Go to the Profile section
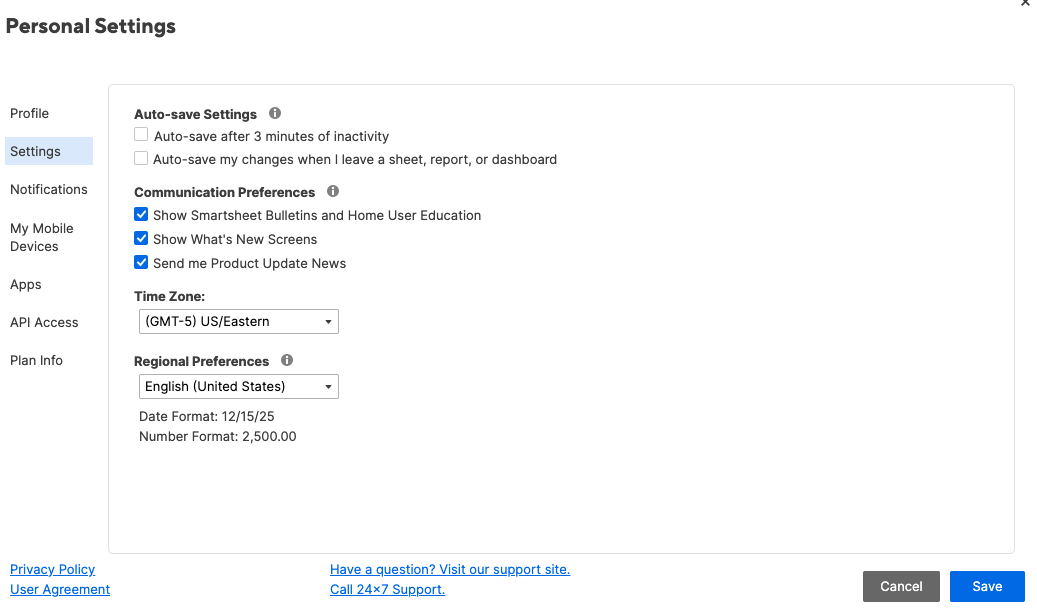This screenshot has width=1037, height=612. click(30, 113)
